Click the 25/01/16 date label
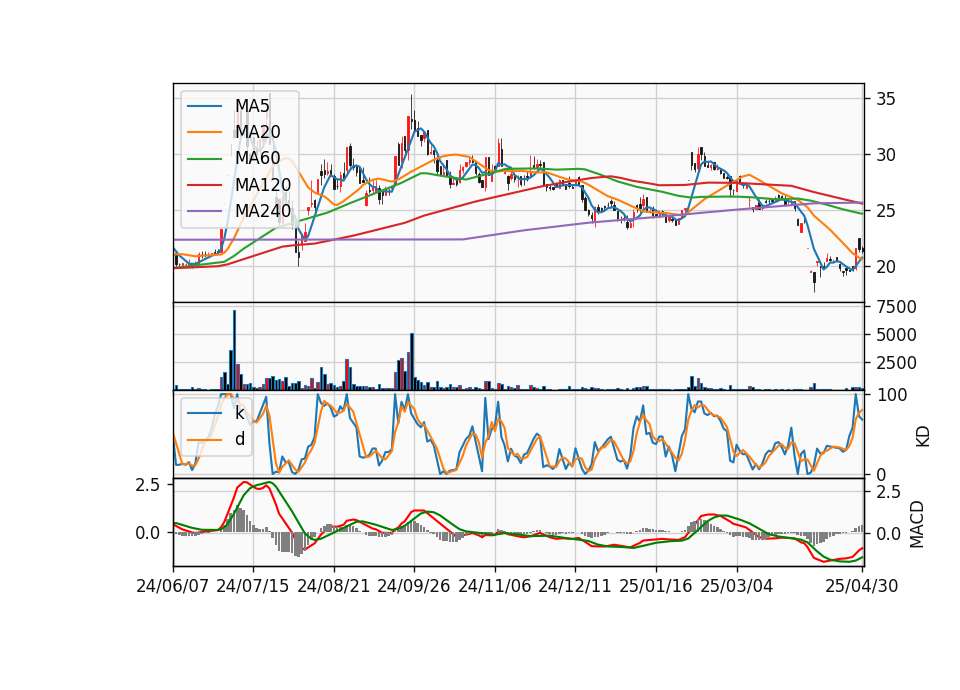 [656, 586]
